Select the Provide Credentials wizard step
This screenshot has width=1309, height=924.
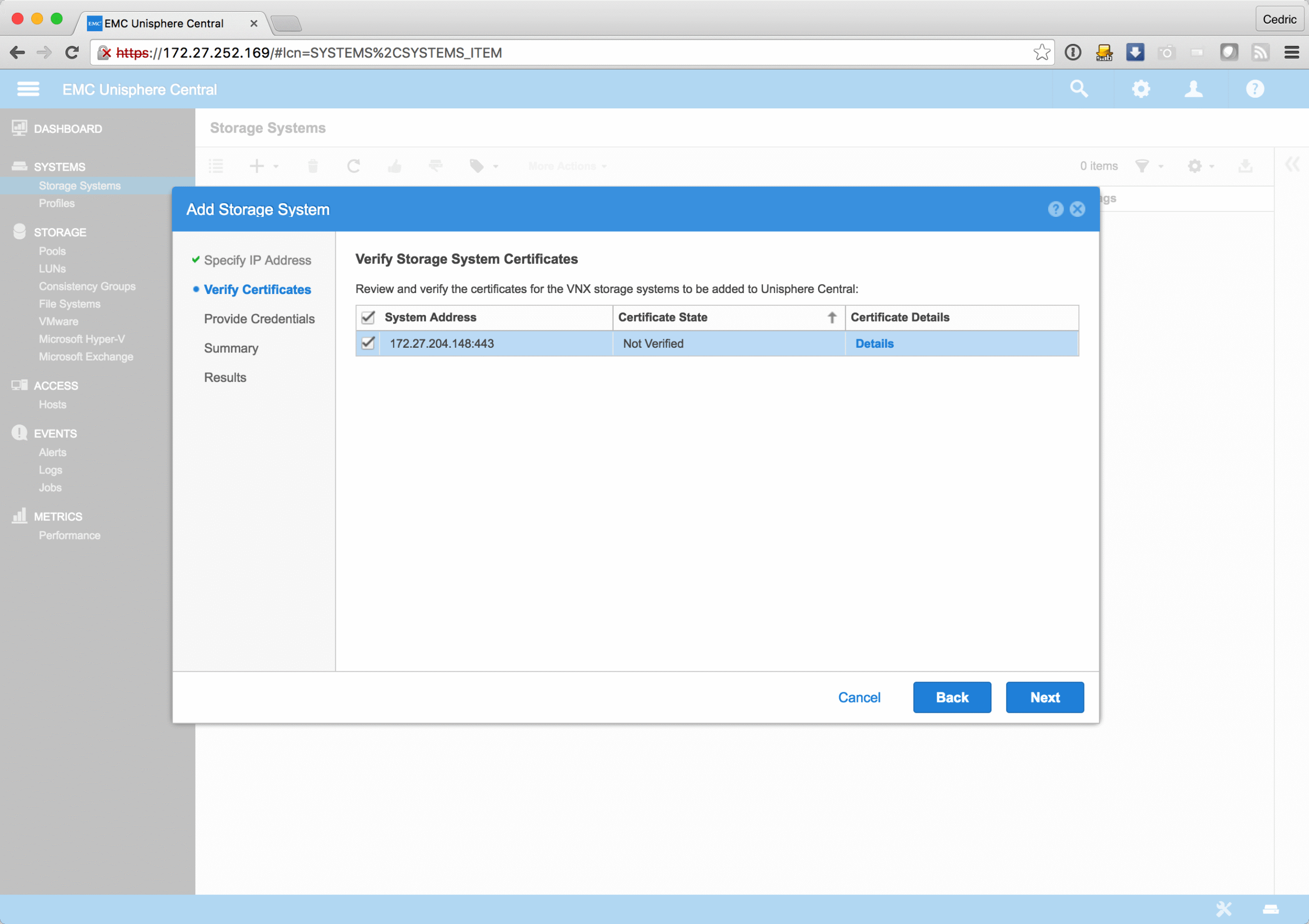coord(259,319)
